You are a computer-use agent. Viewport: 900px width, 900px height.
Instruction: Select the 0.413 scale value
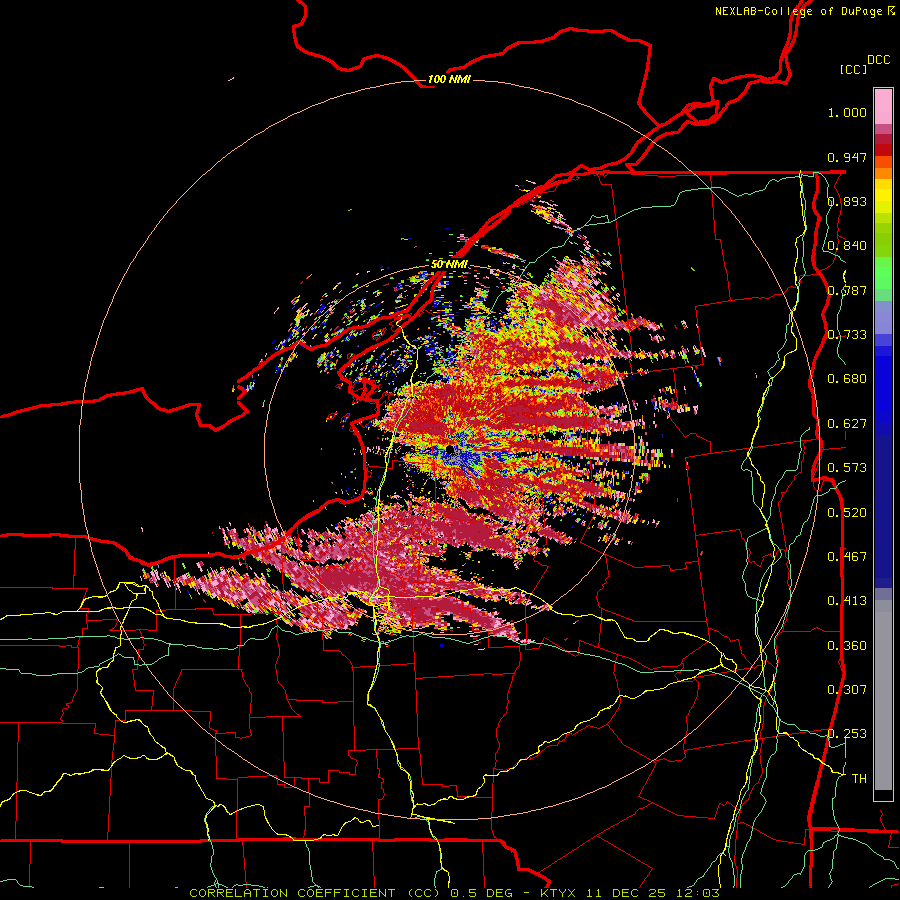click(847, 601)
